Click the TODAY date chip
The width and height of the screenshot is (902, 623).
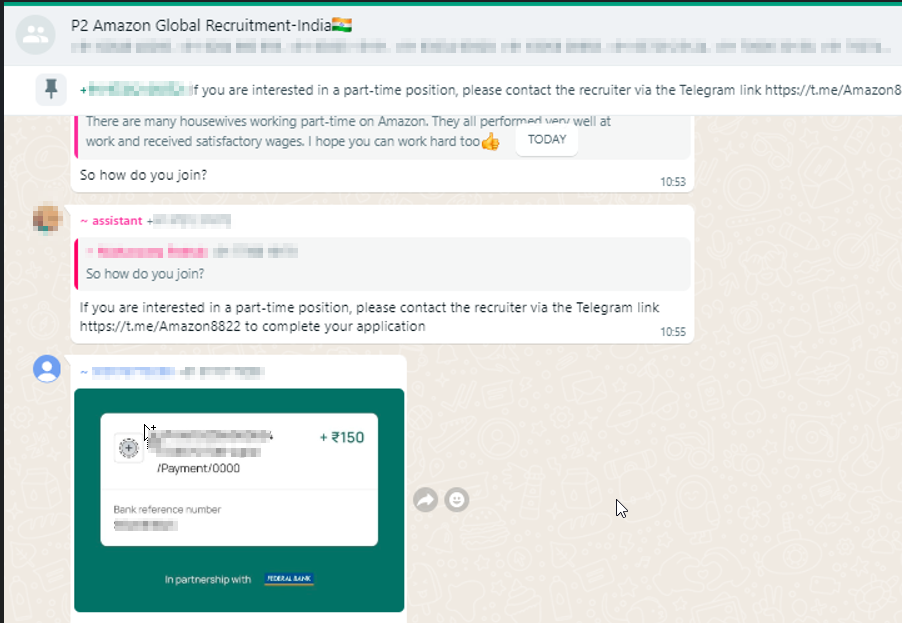point(546,140)
